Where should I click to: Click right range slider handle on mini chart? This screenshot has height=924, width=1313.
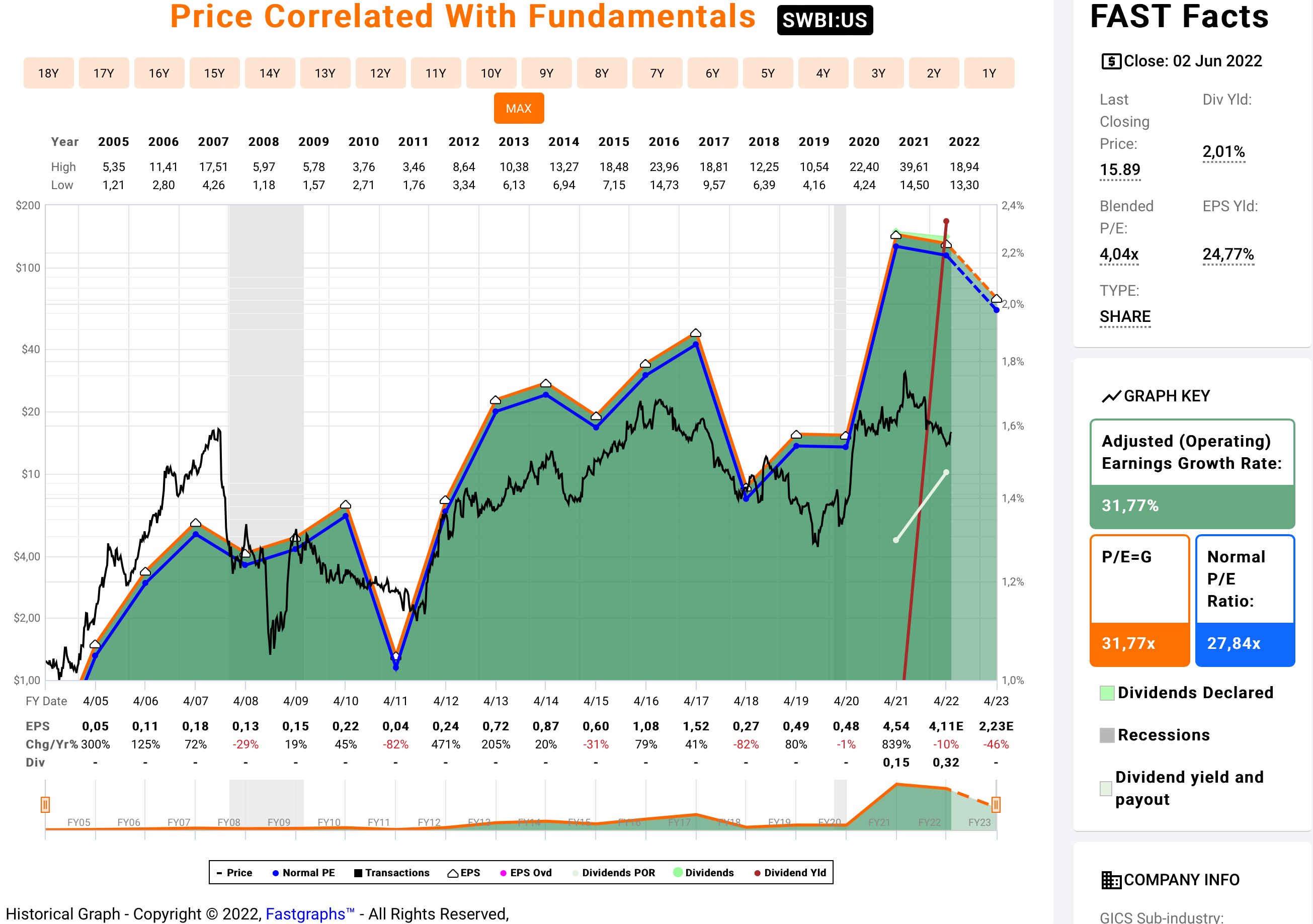(996, 804)
